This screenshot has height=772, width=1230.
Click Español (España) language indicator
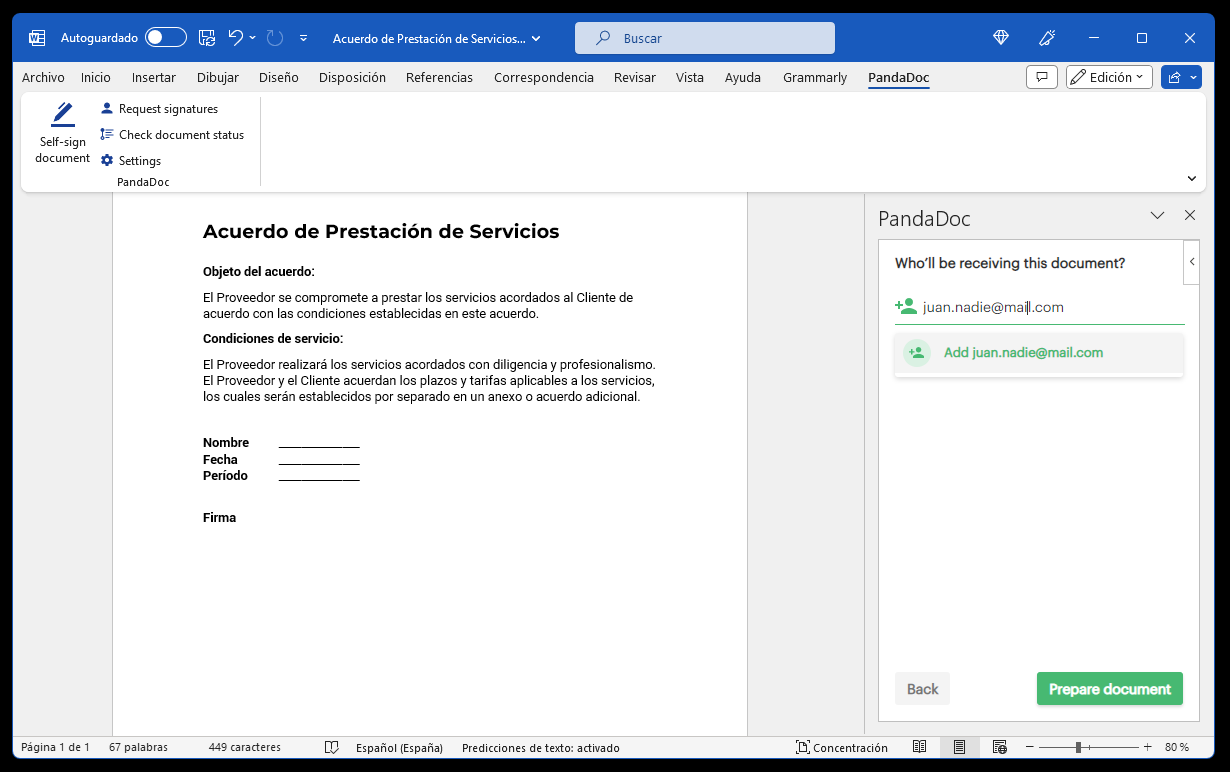[400, 747]
